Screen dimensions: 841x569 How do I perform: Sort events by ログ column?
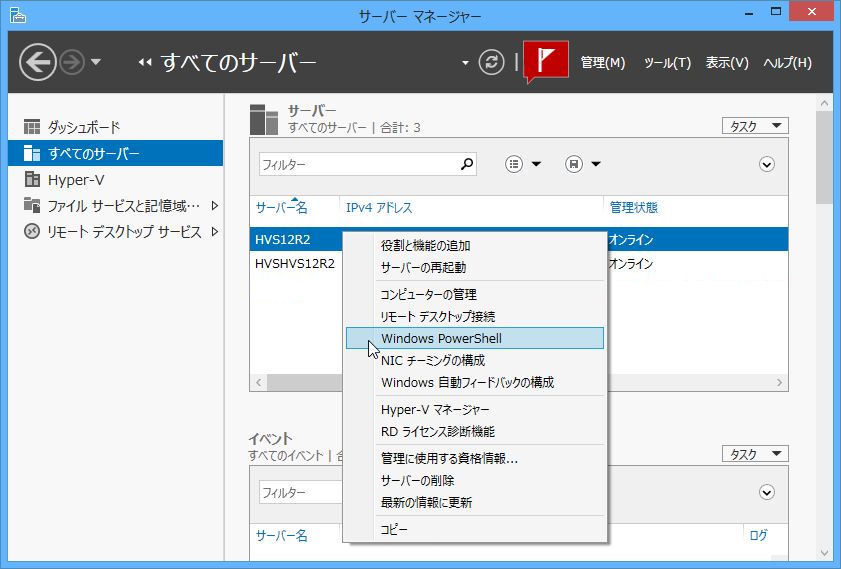tap(758, 535)
